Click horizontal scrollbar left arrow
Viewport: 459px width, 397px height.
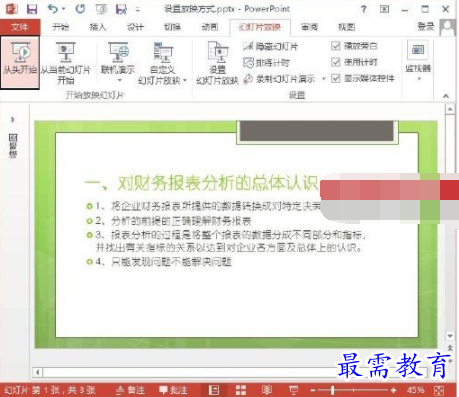coord(38,372)
